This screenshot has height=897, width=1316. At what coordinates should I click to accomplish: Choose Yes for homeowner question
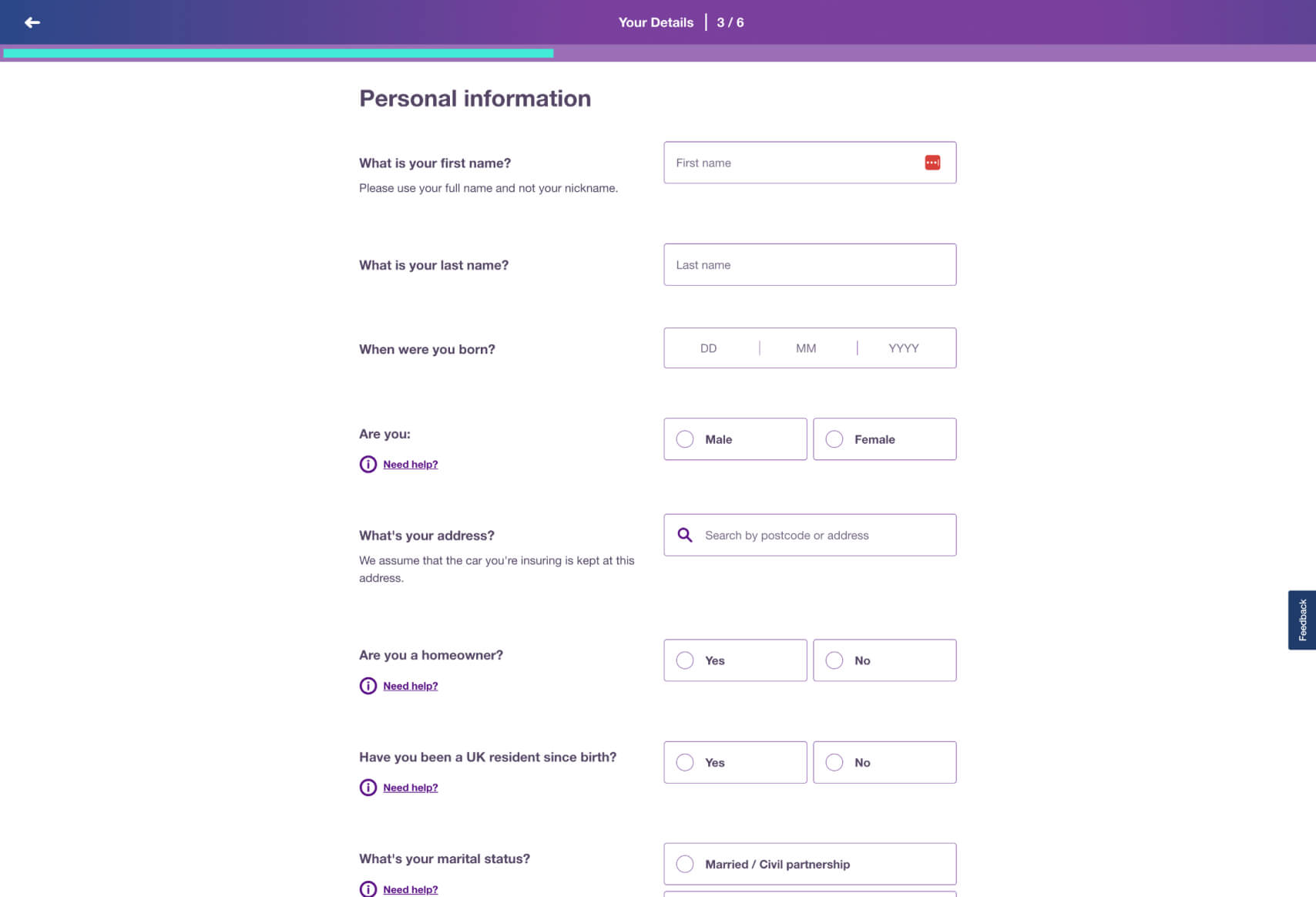735,660
